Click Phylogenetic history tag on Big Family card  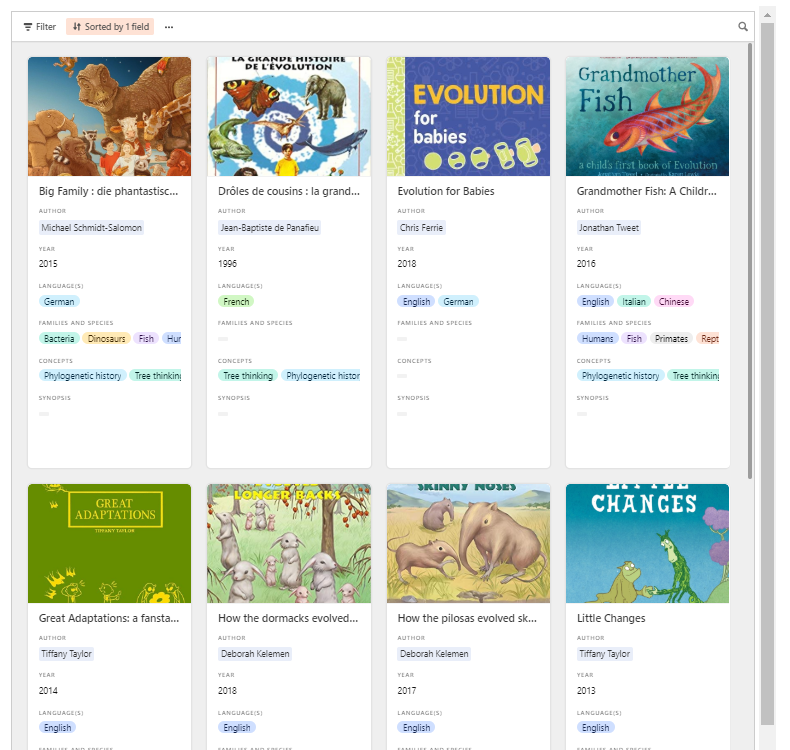[83, 376]
